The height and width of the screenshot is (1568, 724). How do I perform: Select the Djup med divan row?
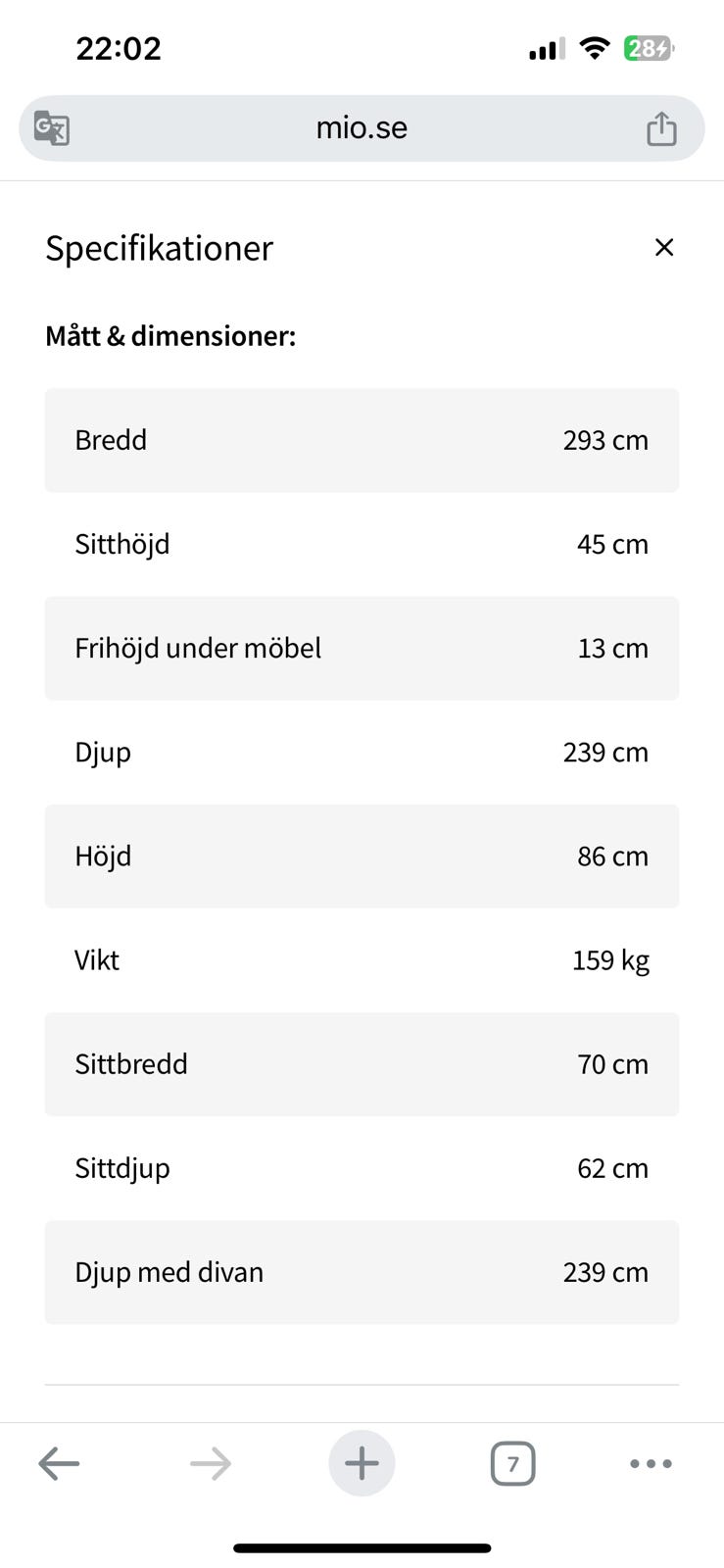(x=362, y=1271)
